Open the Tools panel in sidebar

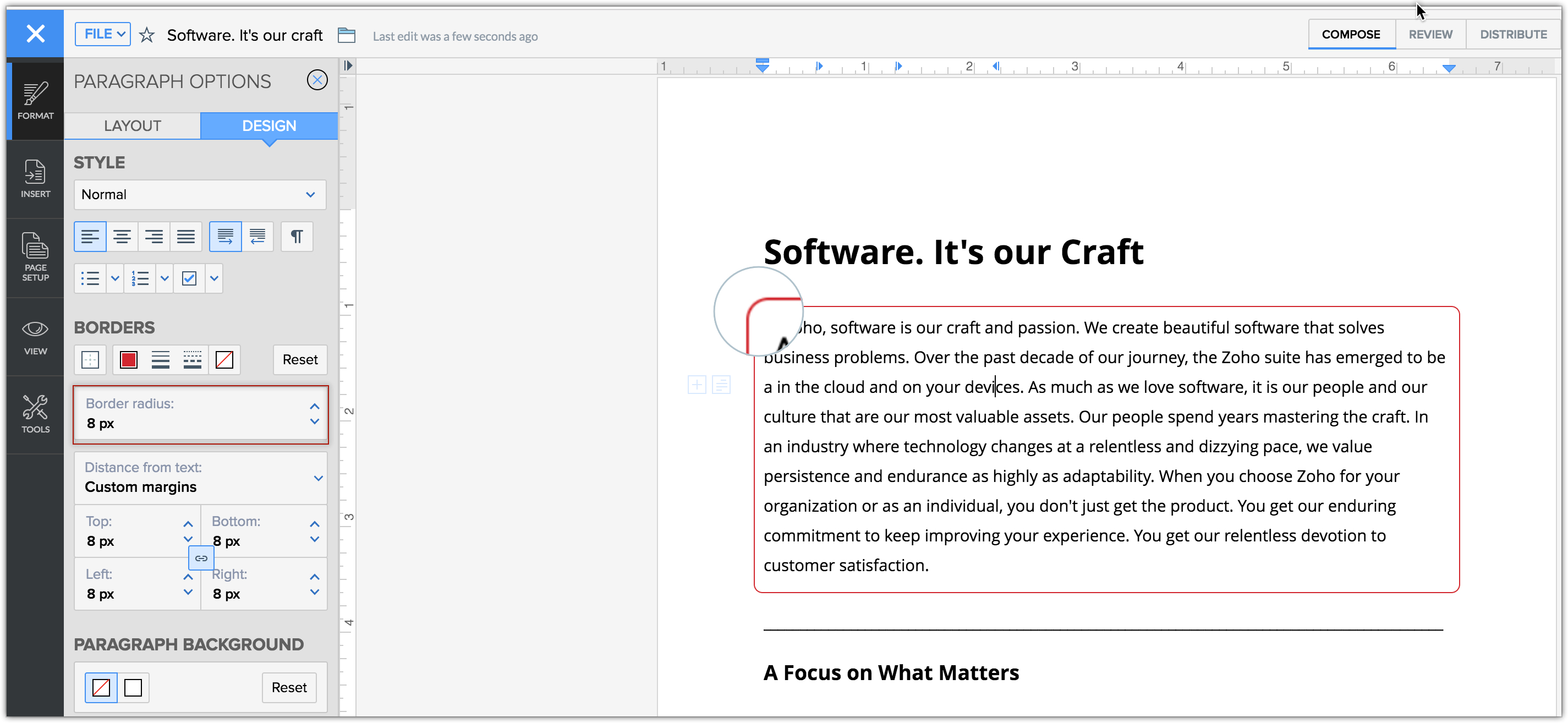pyautogui.click(x=35, y=414)
